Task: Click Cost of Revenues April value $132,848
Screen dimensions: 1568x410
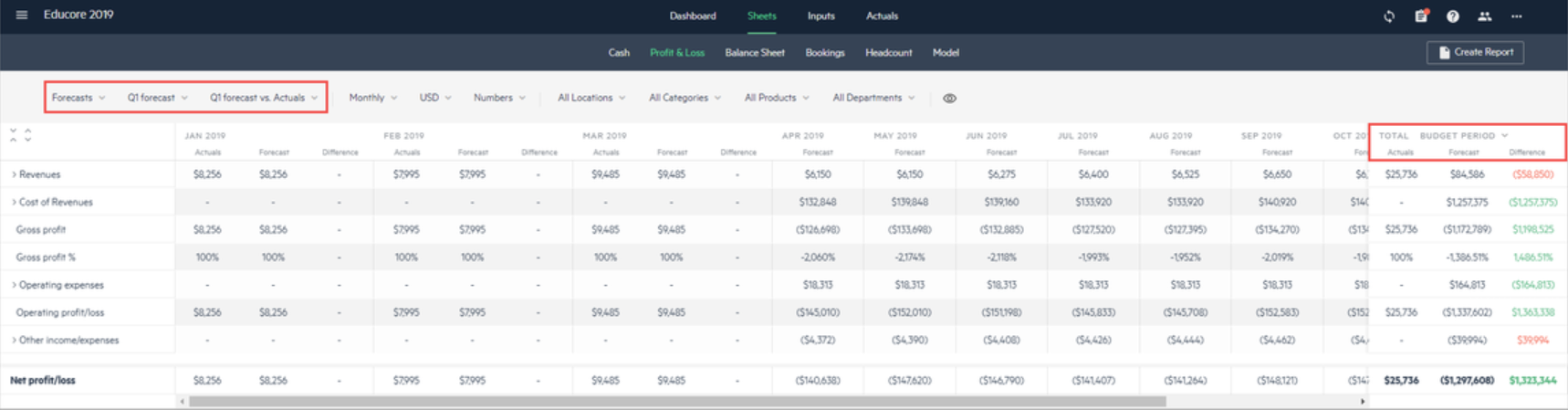Action: click(818, 202)
